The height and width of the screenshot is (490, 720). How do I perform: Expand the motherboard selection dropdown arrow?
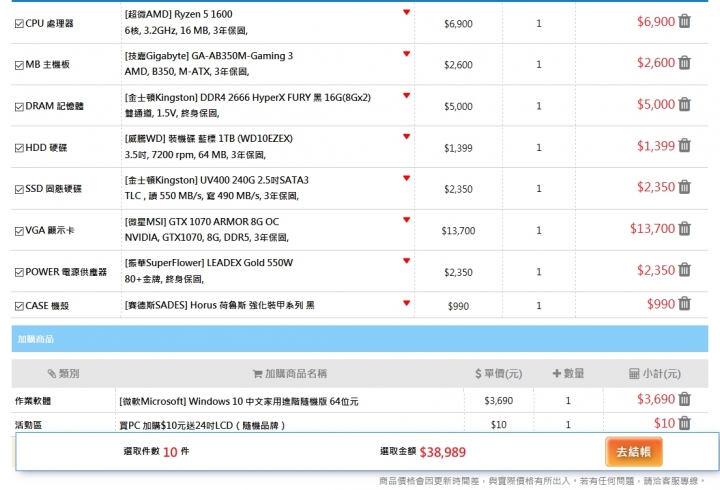[406, 54]
